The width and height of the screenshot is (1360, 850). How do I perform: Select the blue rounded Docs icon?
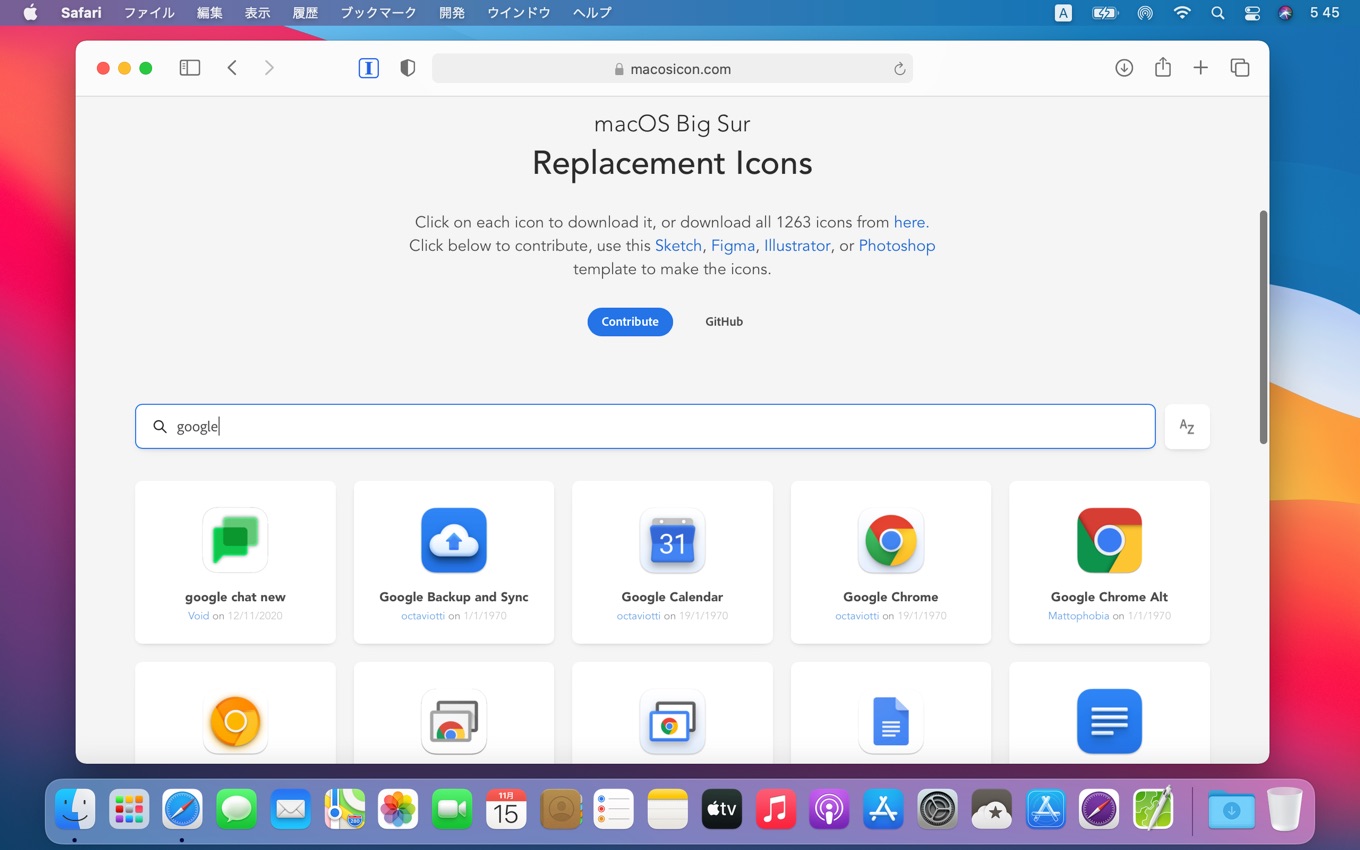1109,721
